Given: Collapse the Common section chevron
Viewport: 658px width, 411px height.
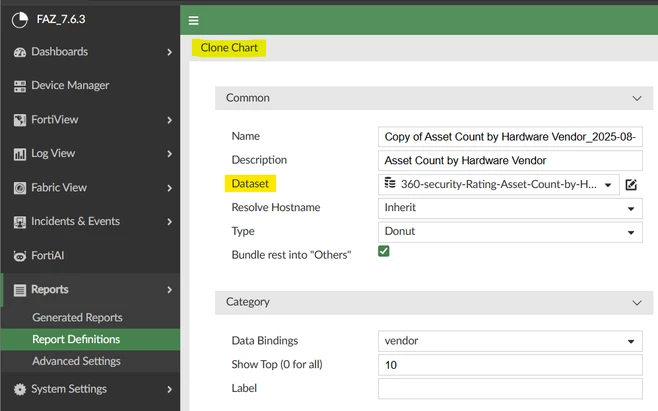Looking at the screenshot, I should click(637, 98).
